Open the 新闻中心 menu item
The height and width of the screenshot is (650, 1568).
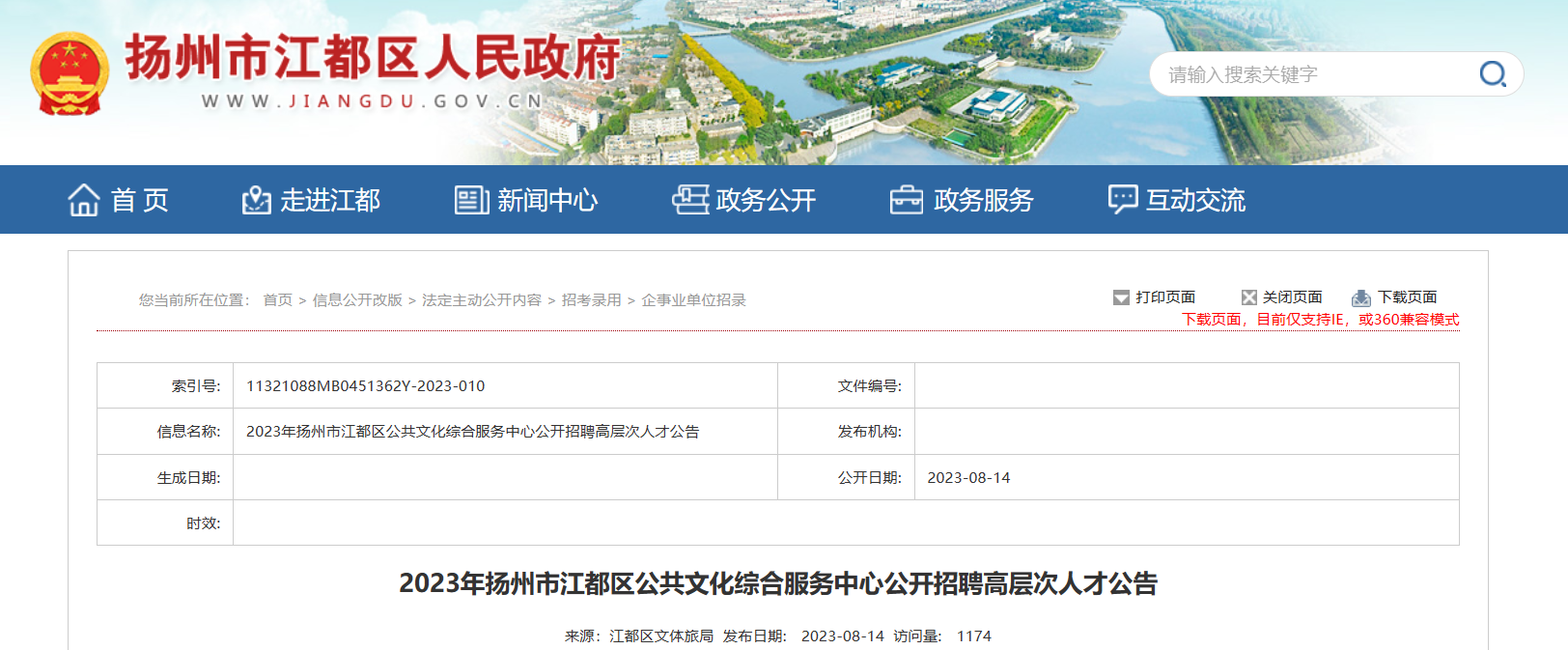pos(547,200)
